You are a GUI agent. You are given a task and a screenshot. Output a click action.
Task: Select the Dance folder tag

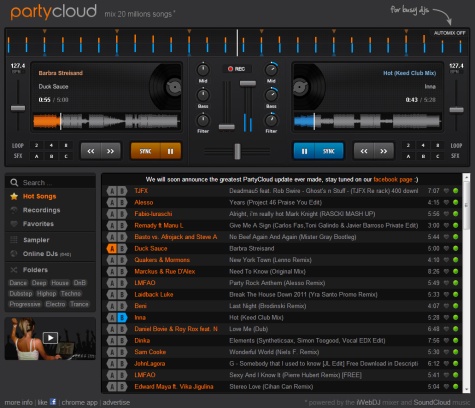tap(18, 283)
